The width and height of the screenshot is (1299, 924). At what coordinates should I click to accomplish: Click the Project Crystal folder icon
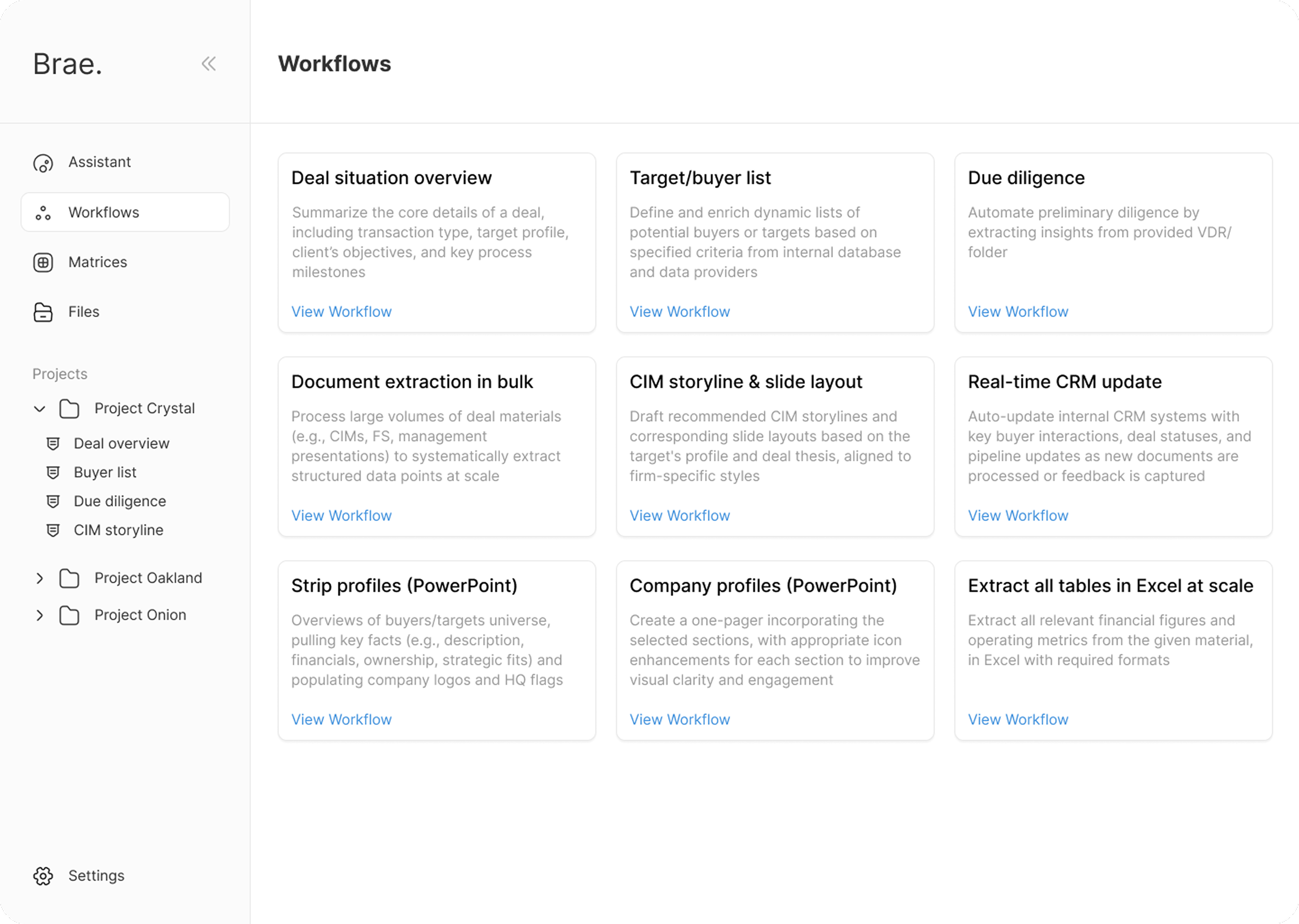pos(69,409)
